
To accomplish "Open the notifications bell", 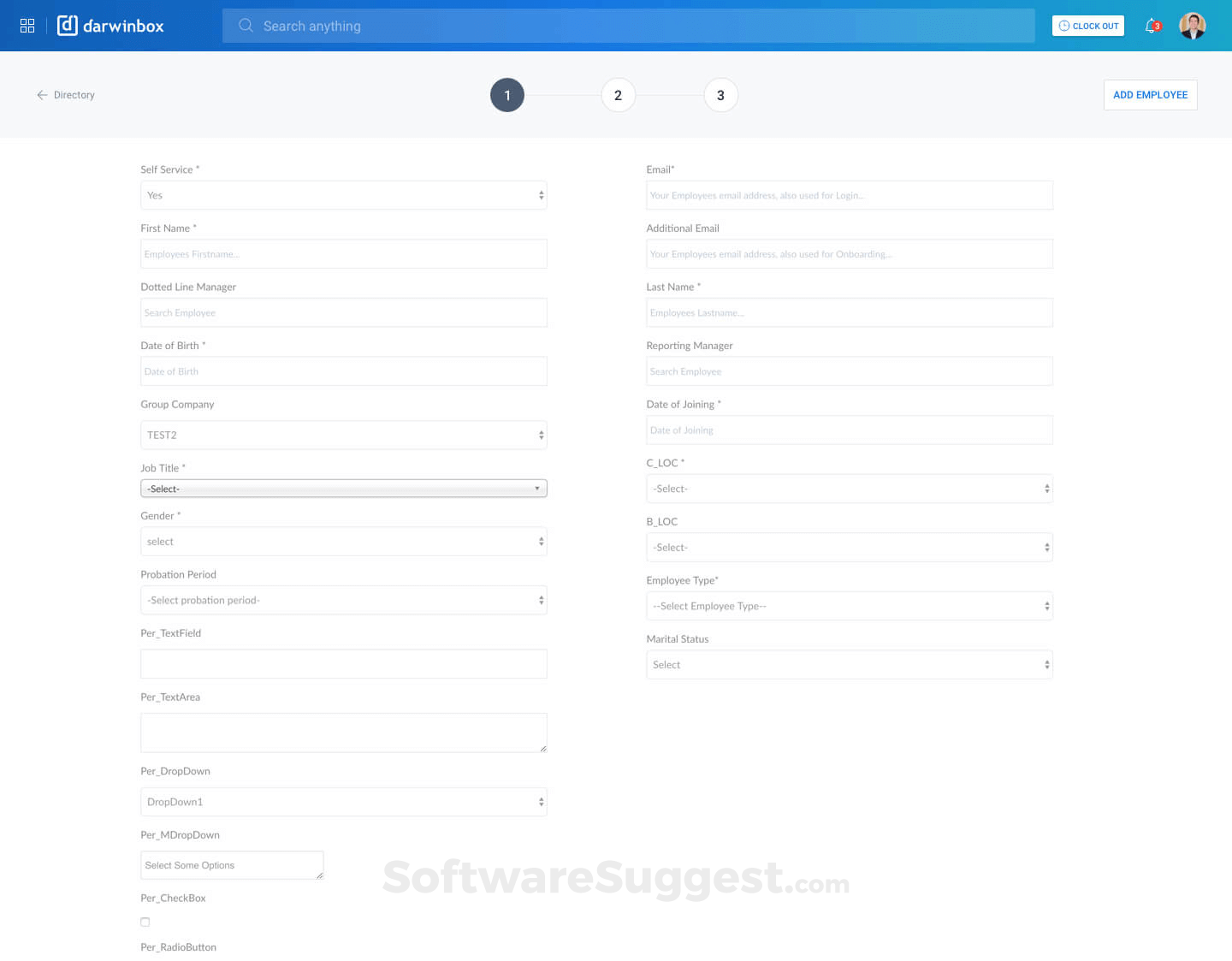I will pos(1150,25).
